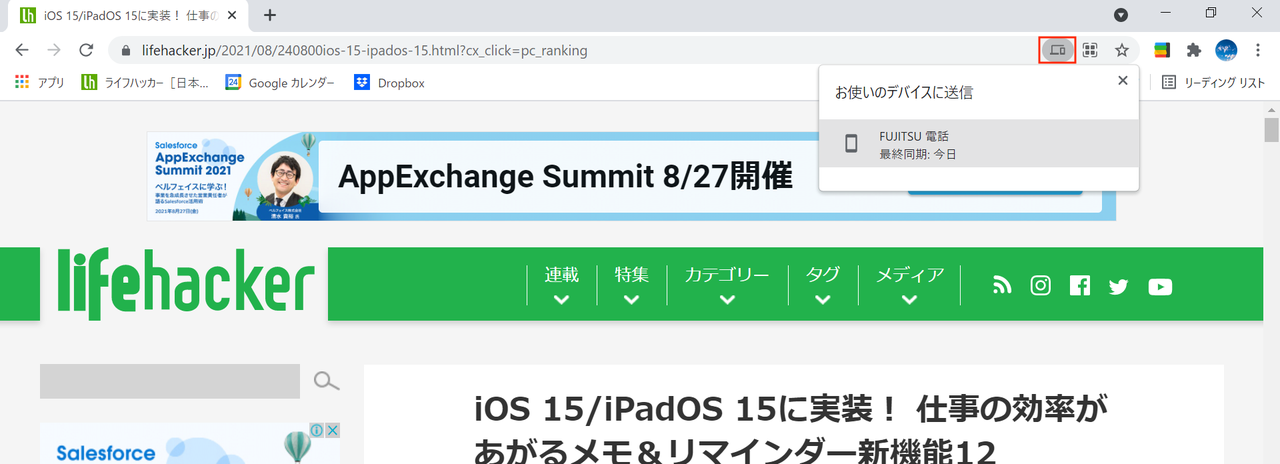Expand the 連載 menu
The height and width of the screenshot is (464, 1280).
[561, 284]
